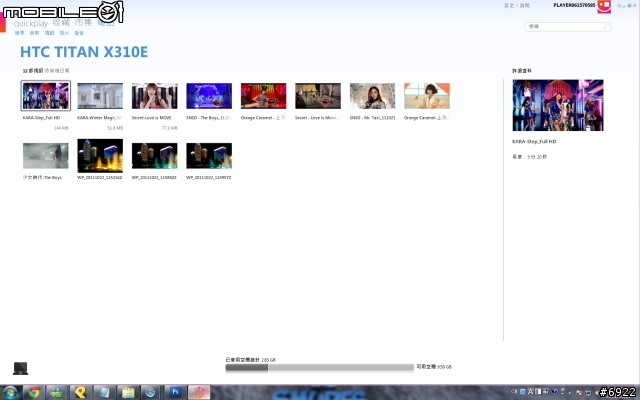Click the free space 9.50 GB label

434,367
